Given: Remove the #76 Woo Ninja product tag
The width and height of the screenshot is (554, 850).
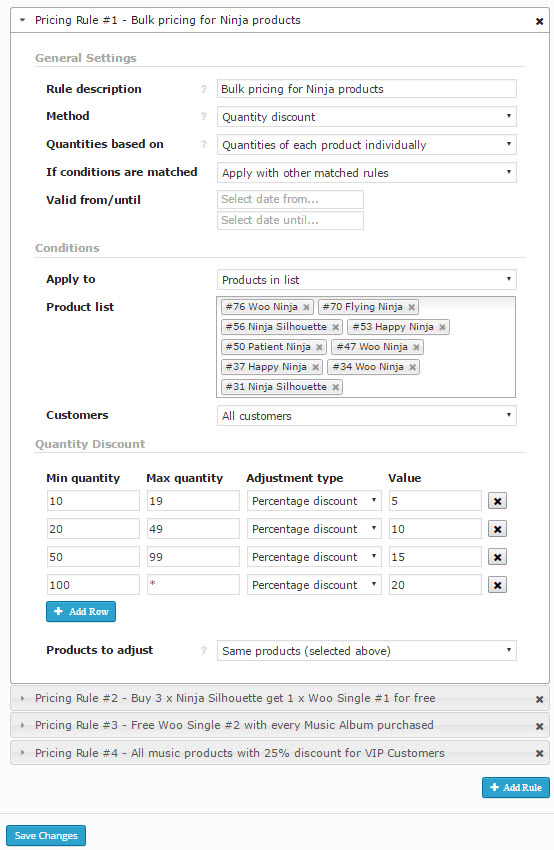Looking at the screenshot, I should coord(306,307).
